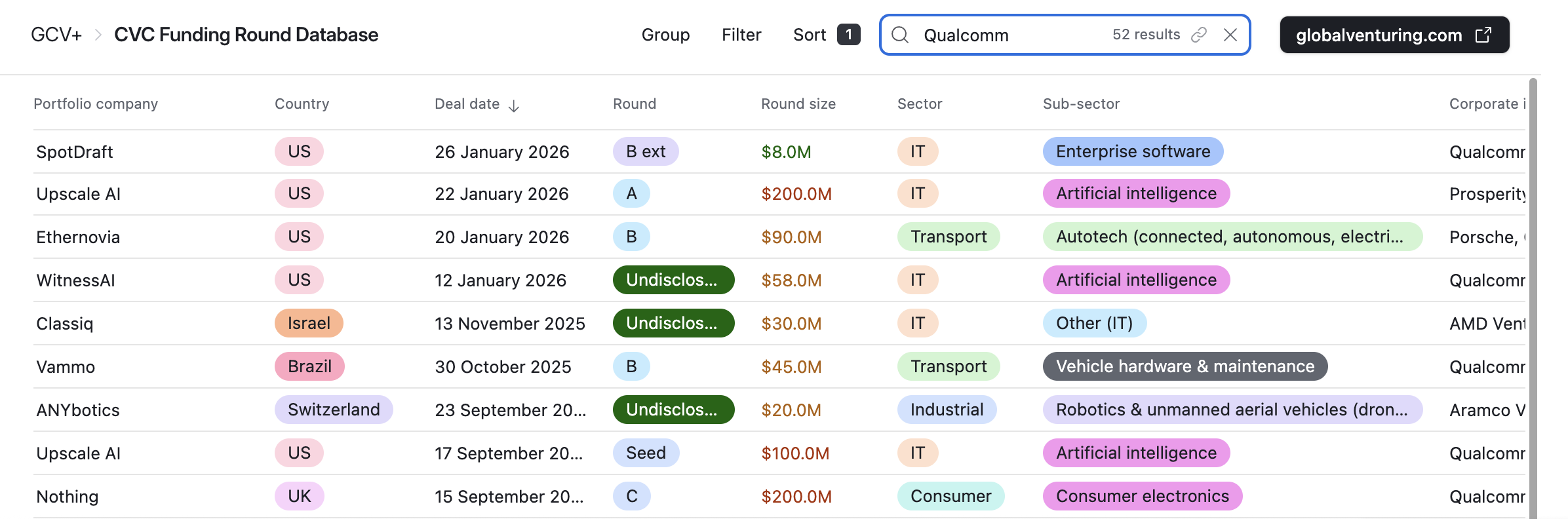
Task: Click the Deal date sort arrow
Action: [514, 106]
